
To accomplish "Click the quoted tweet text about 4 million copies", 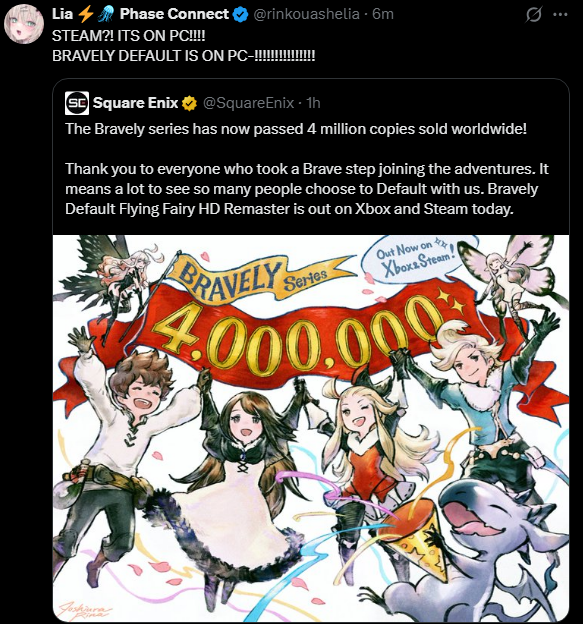I will point(307,169).
